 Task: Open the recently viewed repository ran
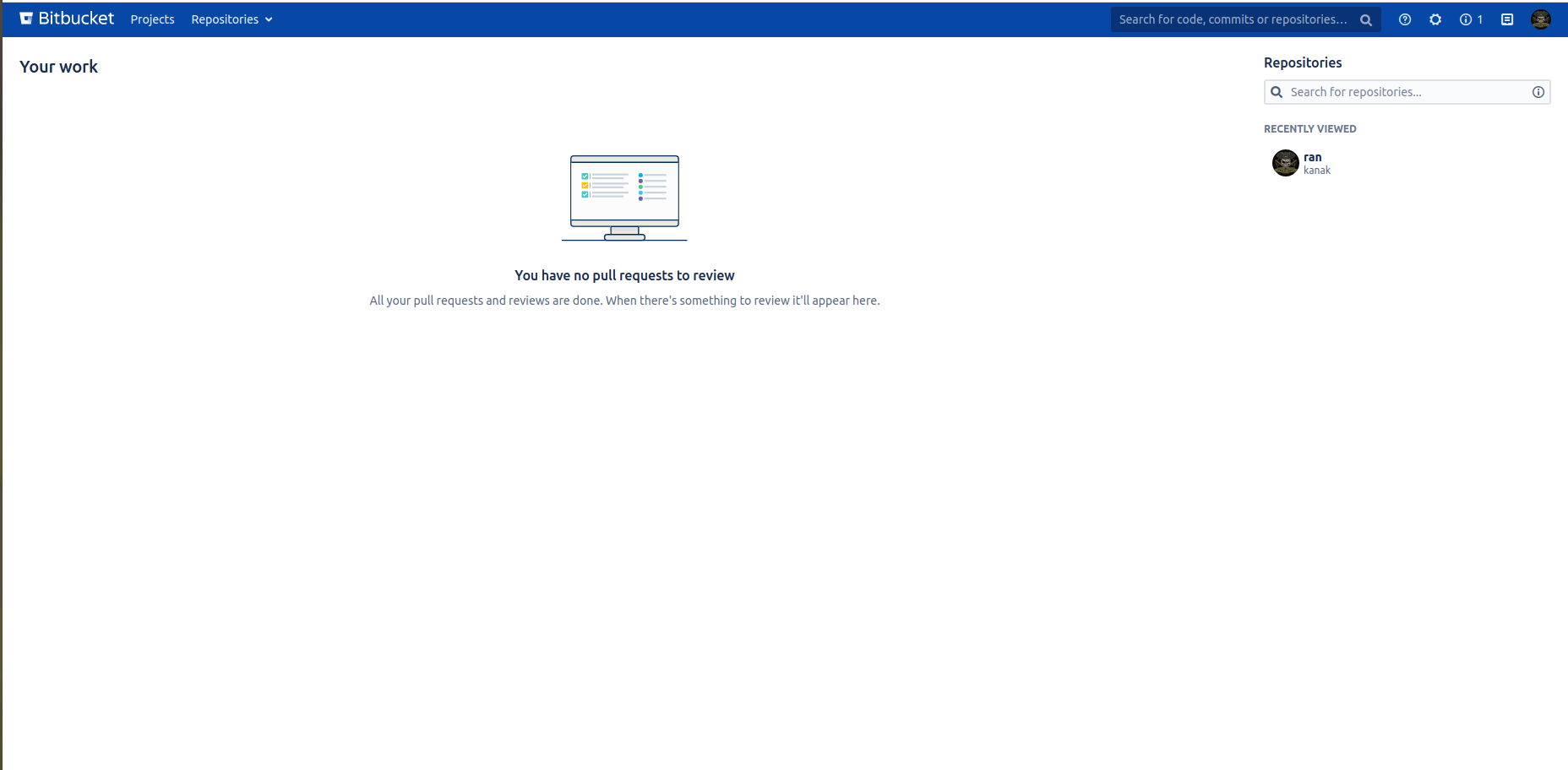1312,157
